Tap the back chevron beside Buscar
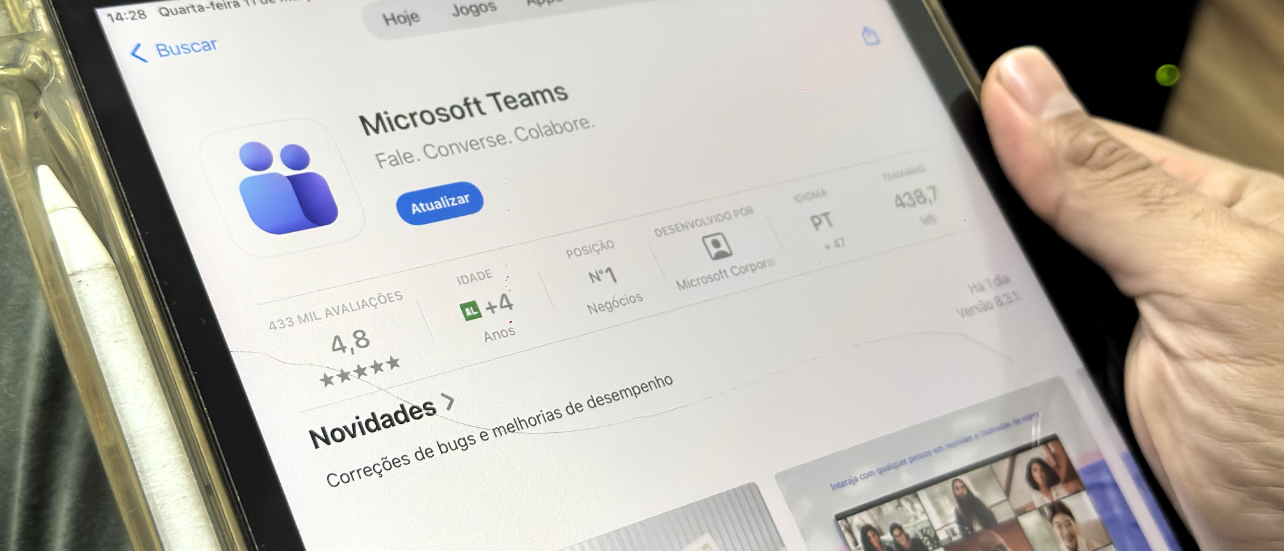Image resolution: width=1284 pixels, height=551 pixels. (138, 53)
